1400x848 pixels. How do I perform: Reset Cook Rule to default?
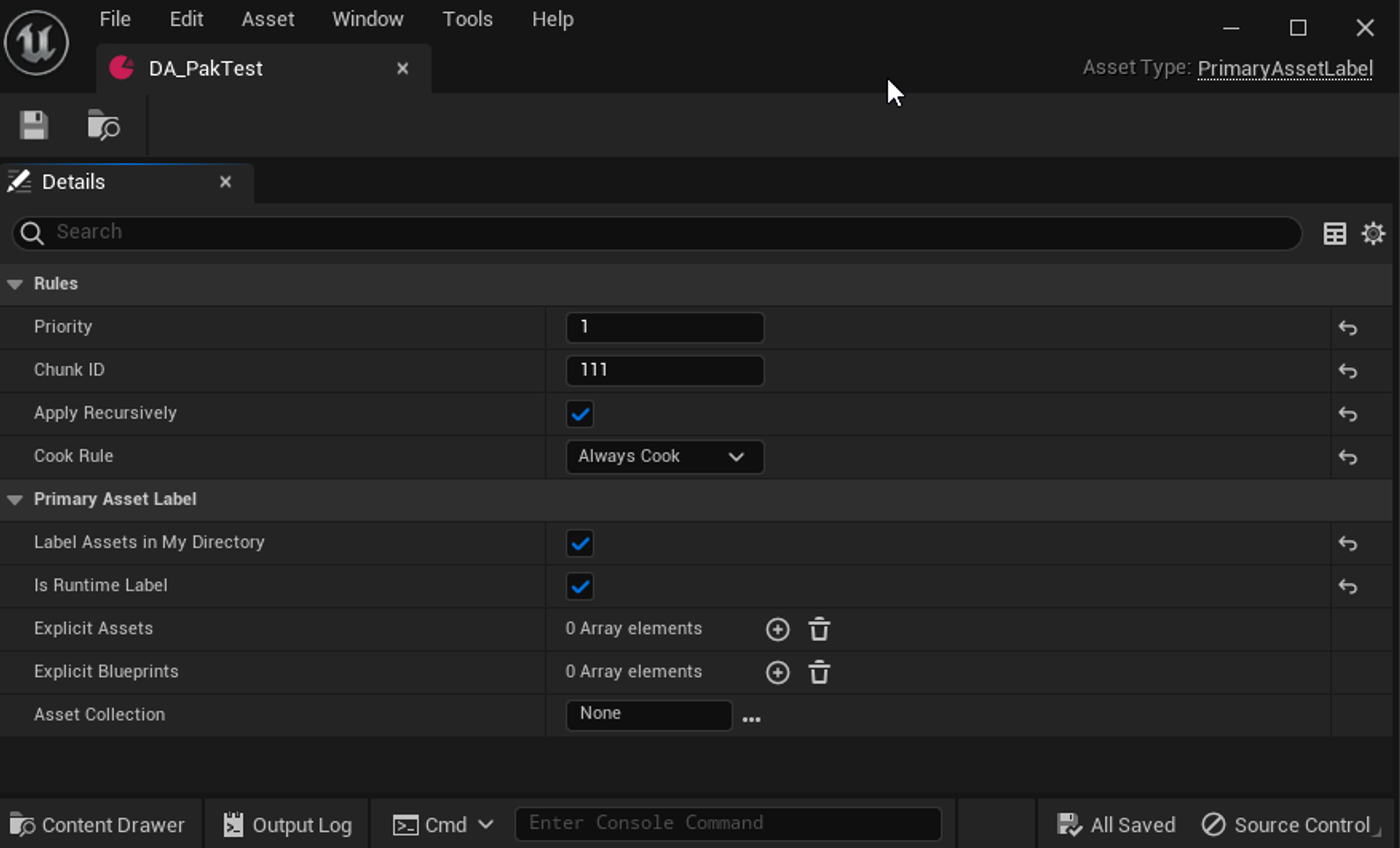(x=1348, y=457)
